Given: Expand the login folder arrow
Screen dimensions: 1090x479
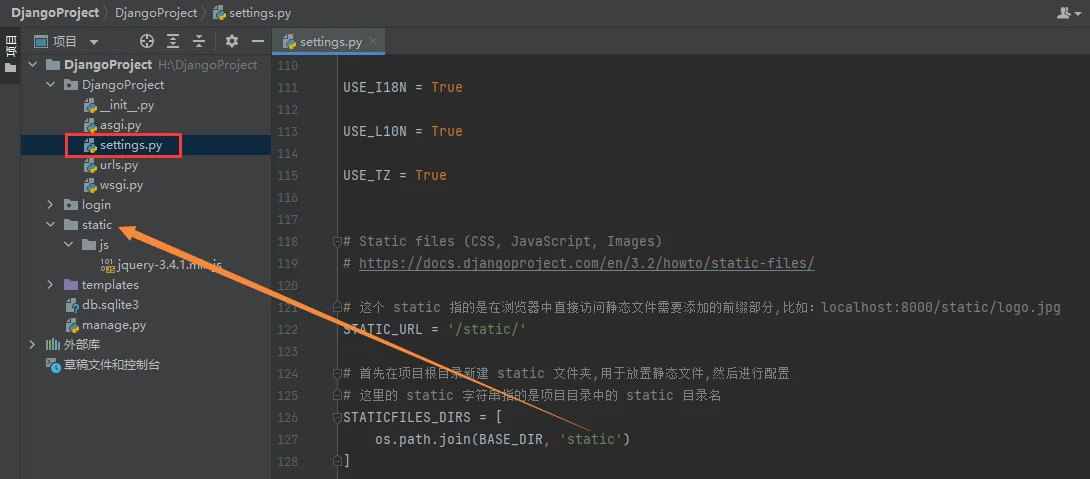Looking at the screenshot, I should pos(50,205).
